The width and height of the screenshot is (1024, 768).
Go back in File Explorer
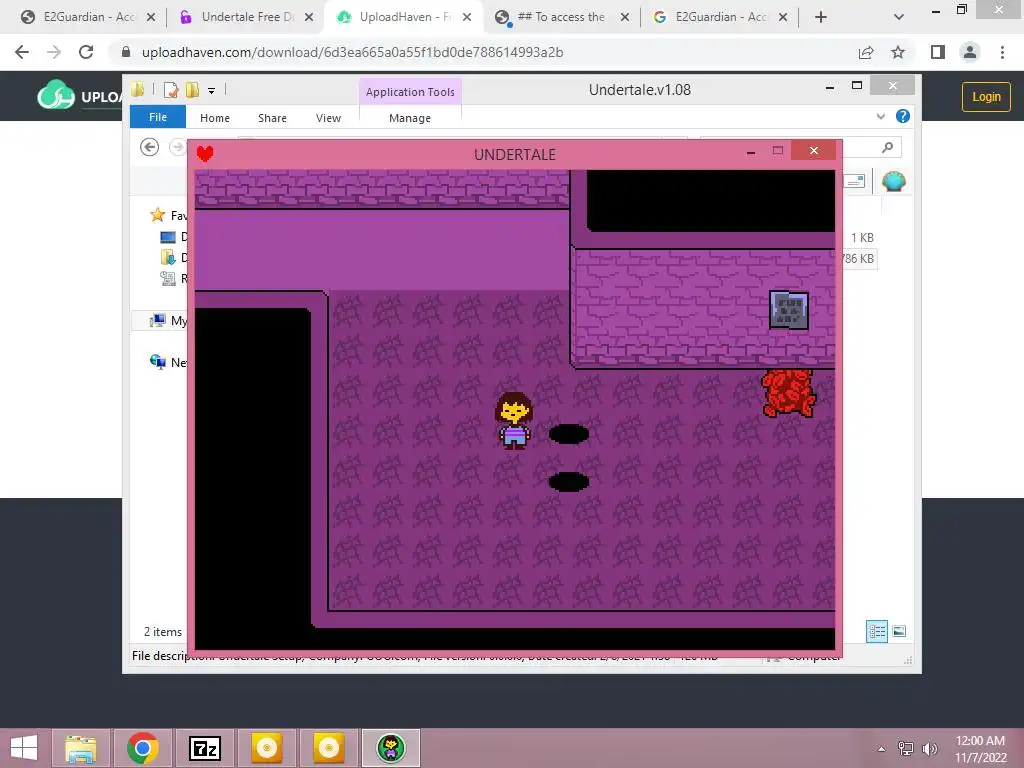tap(150, 148)
